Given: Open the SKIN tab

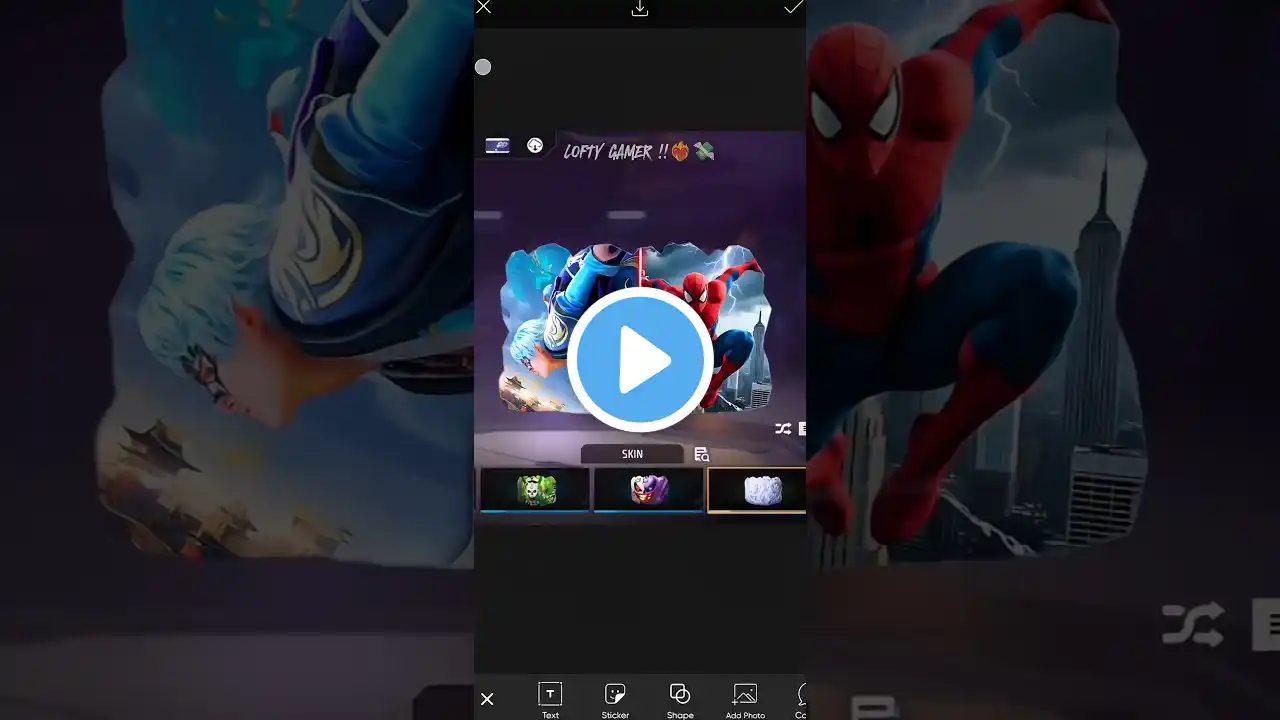Looking at the screenshot, I should [x=632, y=454].
